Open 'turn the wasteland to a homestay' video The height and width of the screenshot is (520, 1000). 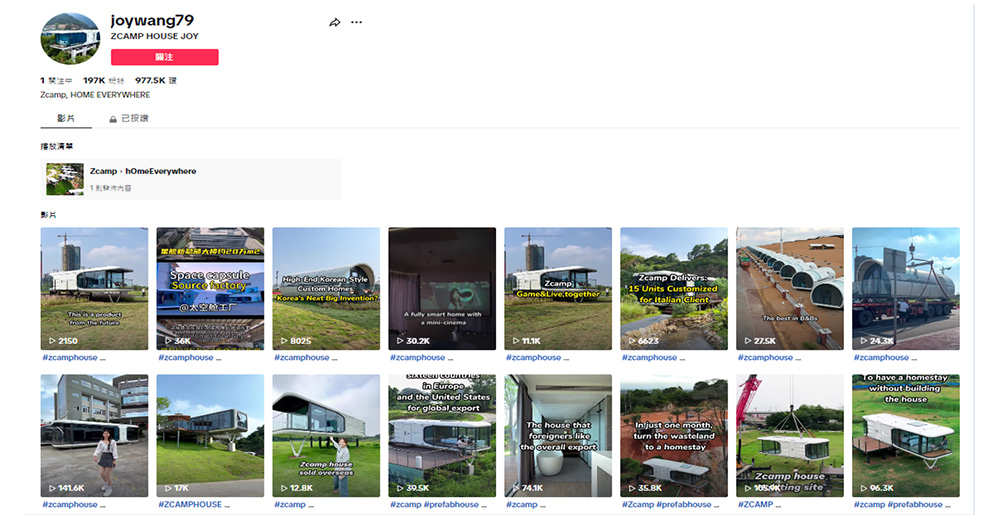pos(674,436)
